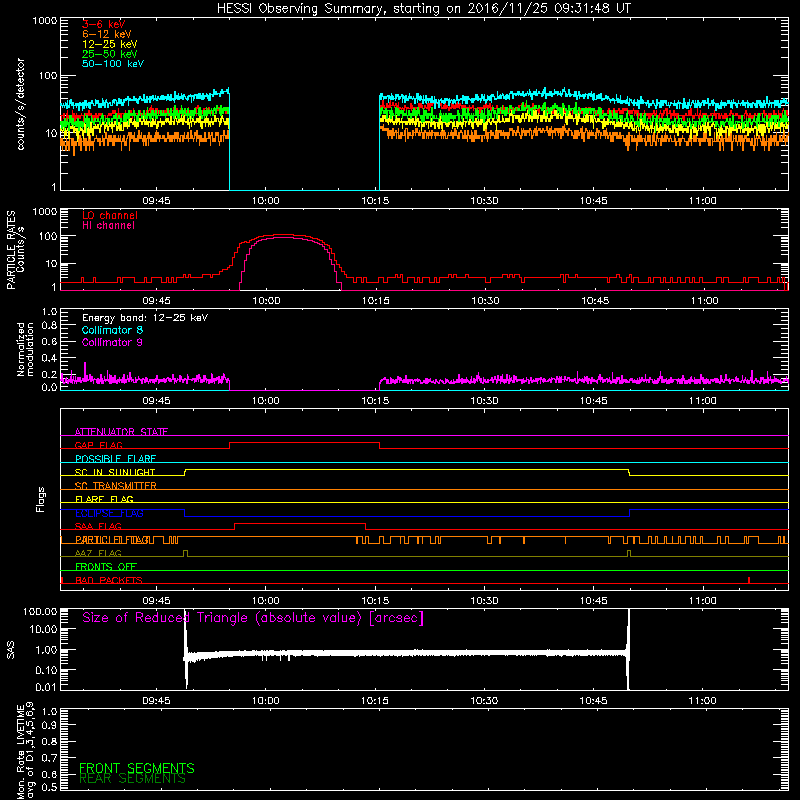This screenshot has height=800, width=800.
Task: Click the 1000 value on the counts/s/detector axis
Action: [x=44, y=21]
